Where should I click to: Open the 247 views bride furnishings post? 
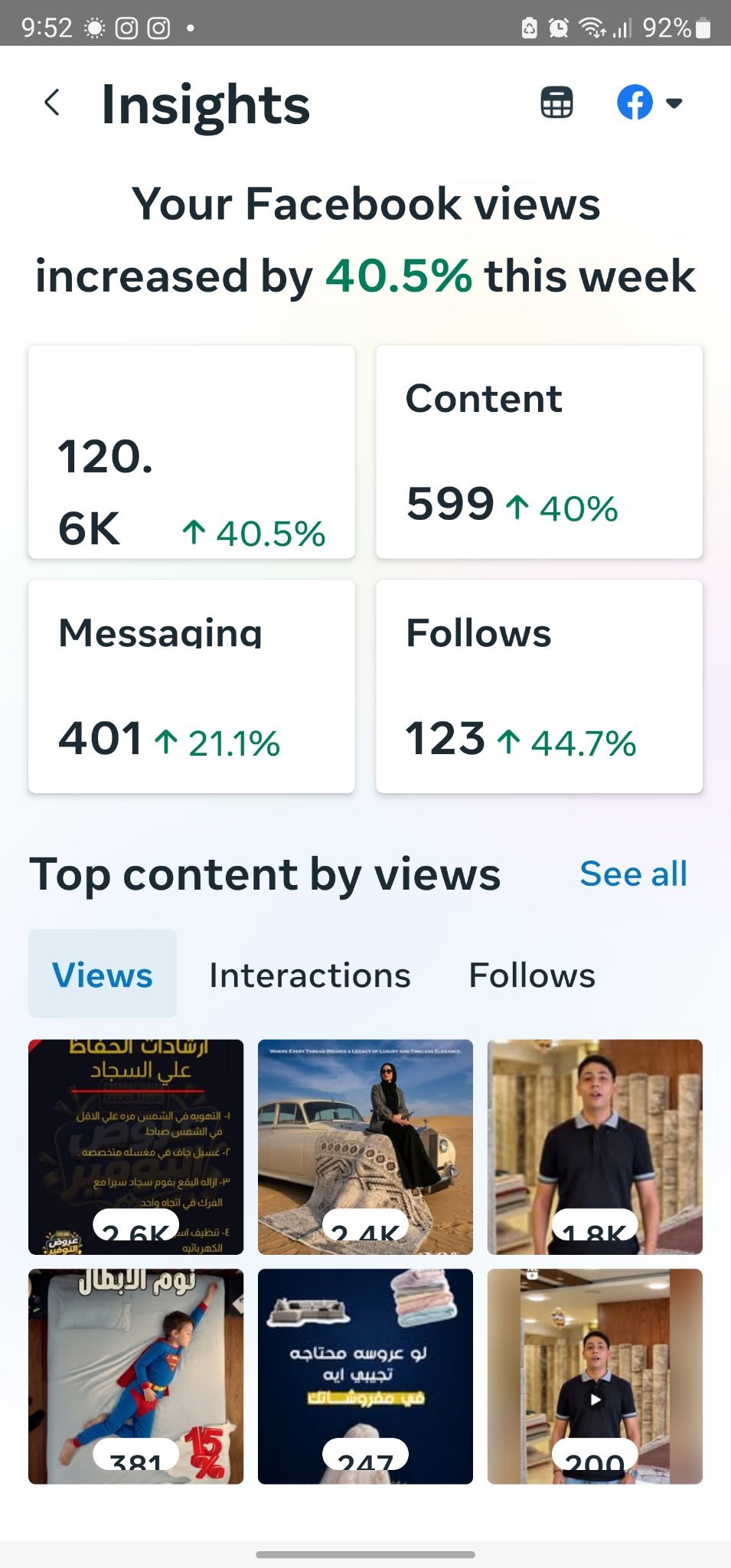point(365,1377)
